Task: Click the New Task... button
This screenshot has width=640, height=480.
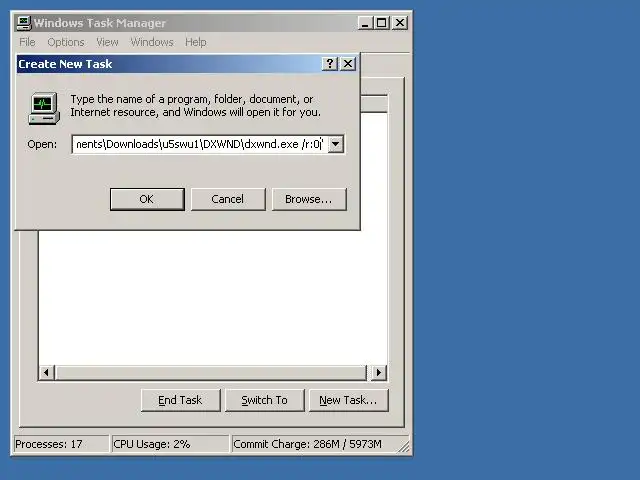Action: point(349,400)
